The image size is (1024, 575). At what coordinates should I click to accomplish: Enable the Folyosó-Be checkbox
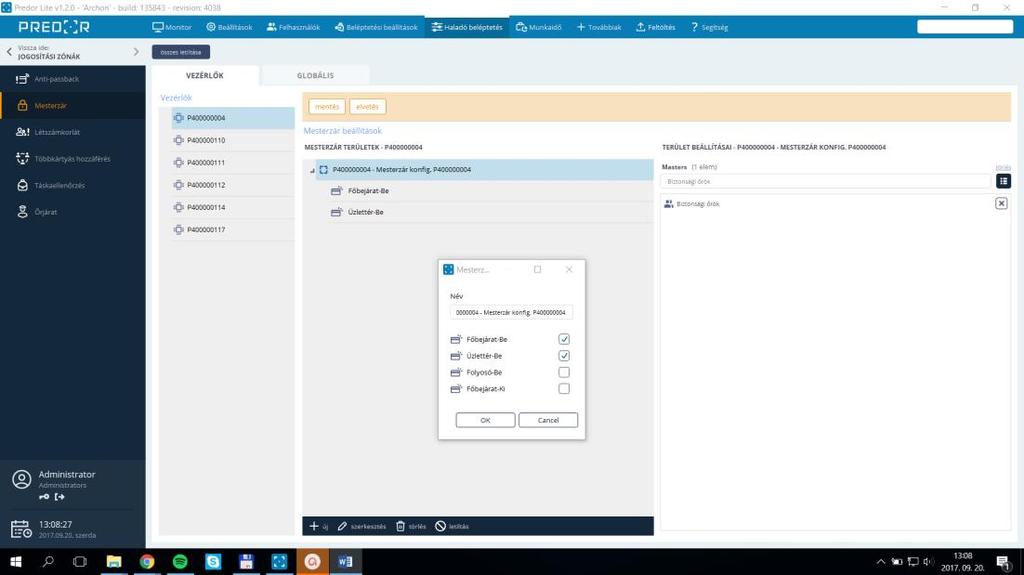(x=564, y=372)
